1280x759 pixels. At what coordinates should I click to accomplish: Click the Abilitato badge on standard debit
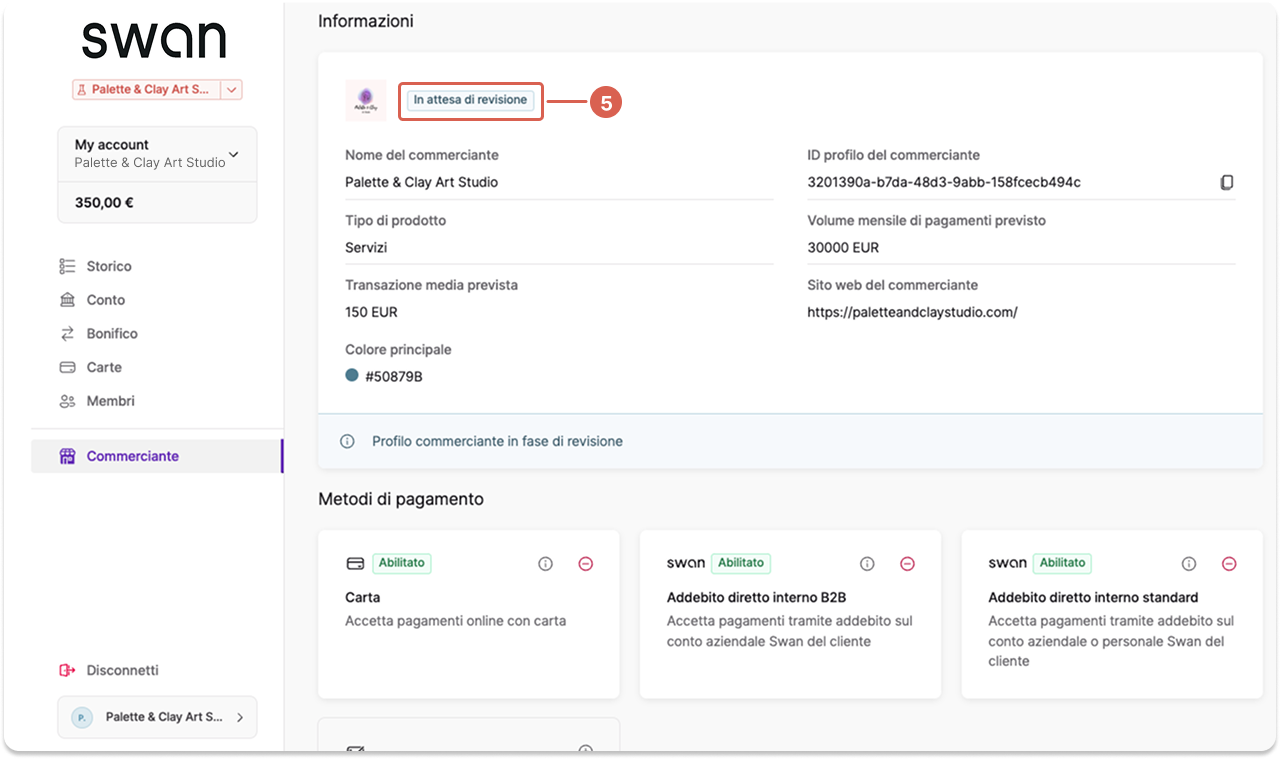point(1062,563)
